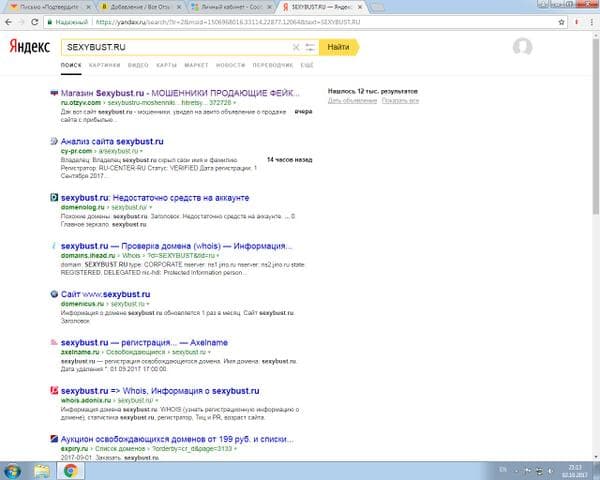600x480 pixels.
Task: Expand dropdown arrow of the whois.adonix.ru result URL
Action: pyautogui.click(x=157, y=400)
